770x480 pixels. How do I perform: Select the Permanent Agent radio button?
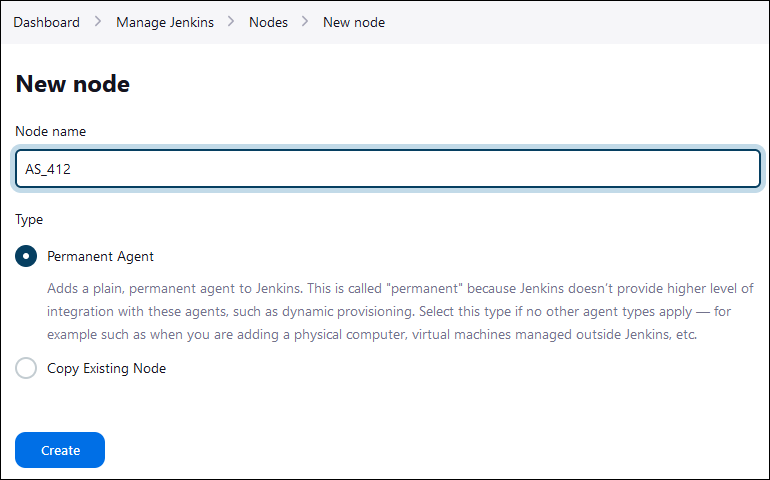(x=26, y=256)
